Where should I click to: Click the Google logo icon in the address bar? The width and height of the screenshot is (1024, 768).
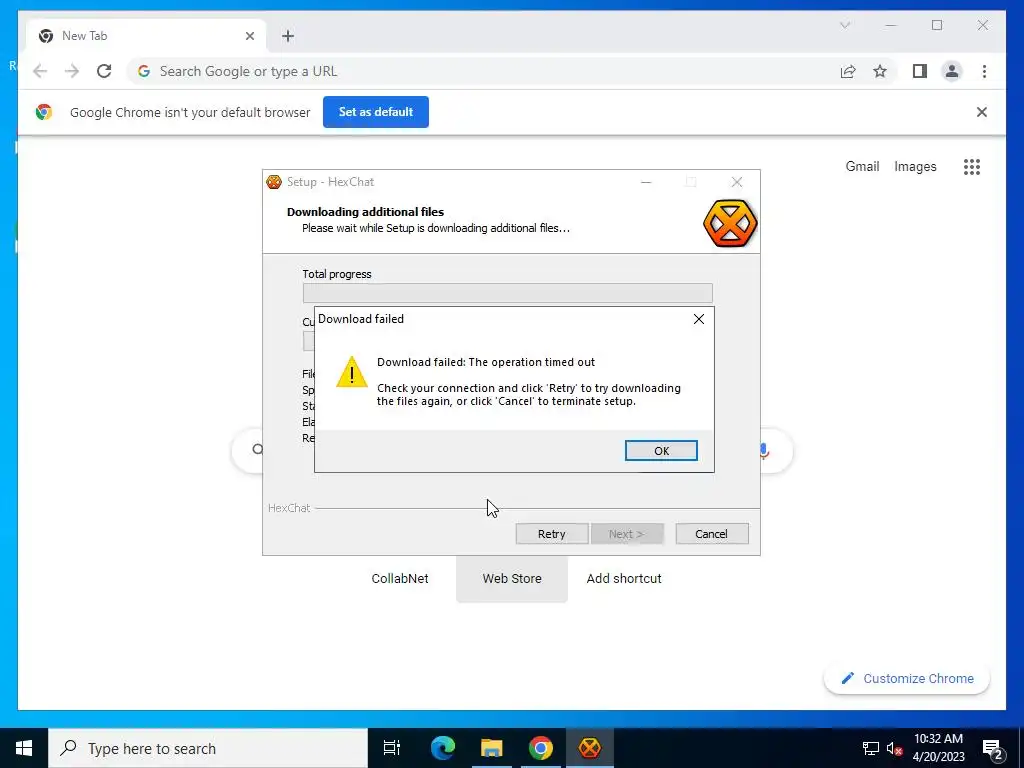click(144, 71)
